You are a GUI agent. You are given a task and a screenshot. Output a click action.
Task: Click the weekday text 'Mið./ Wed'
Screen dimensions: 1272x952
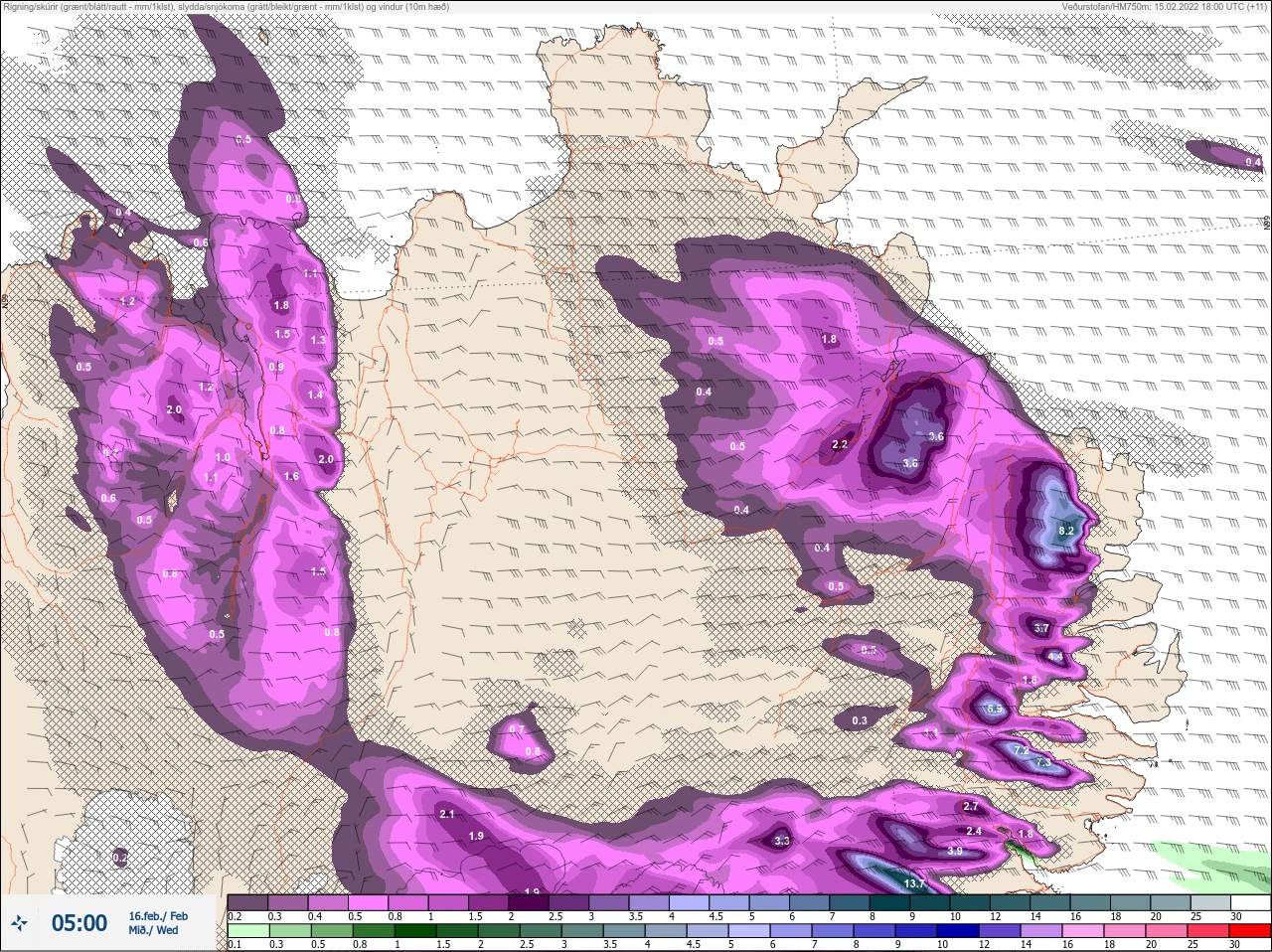(153, 930)
